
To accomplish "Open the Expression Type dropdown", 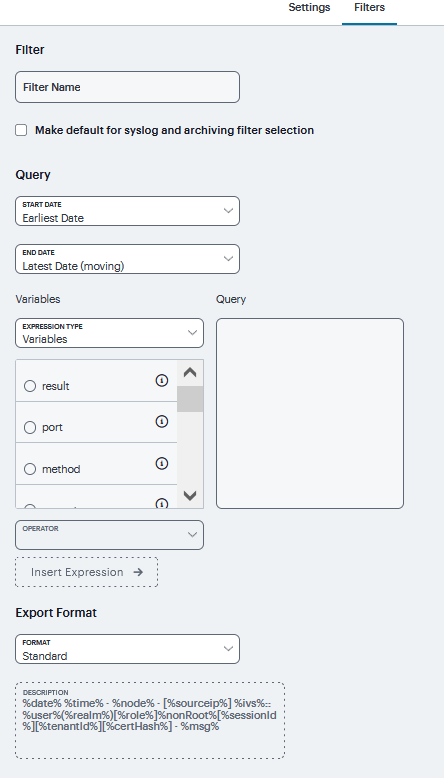I will [110, 333].
